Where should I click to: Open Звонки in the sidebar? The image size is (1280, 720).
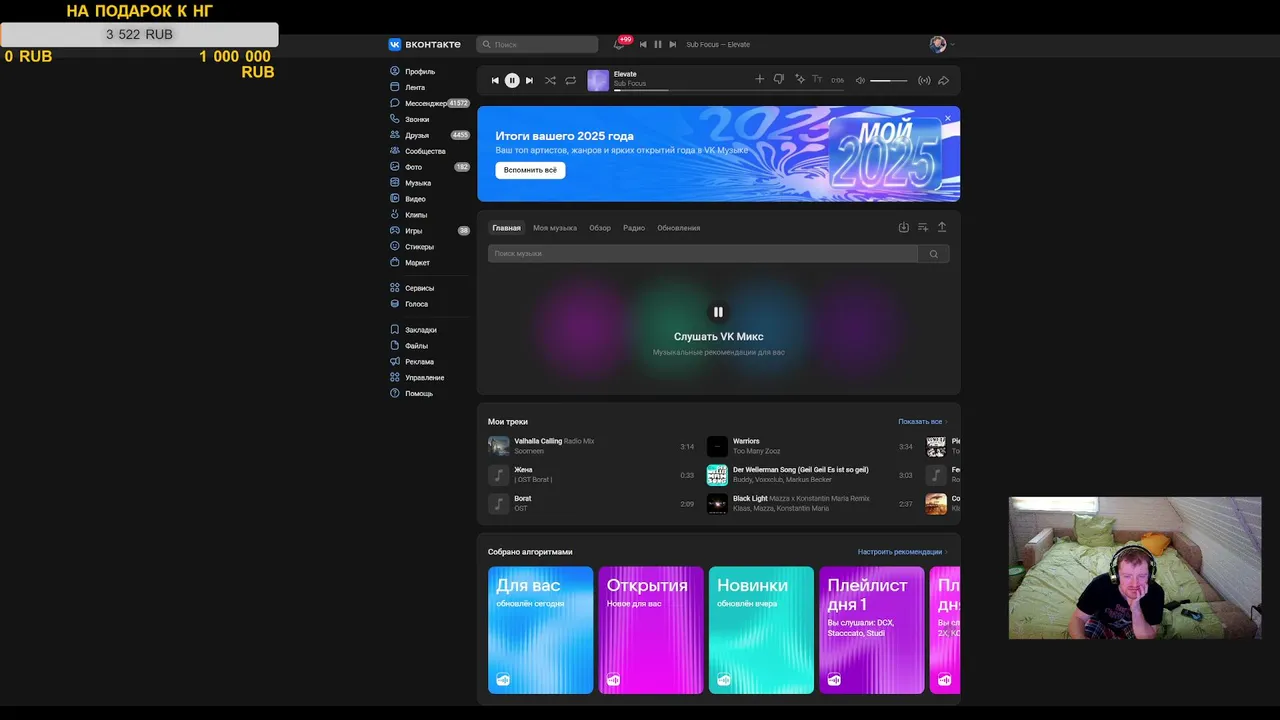tap(429, 120)
